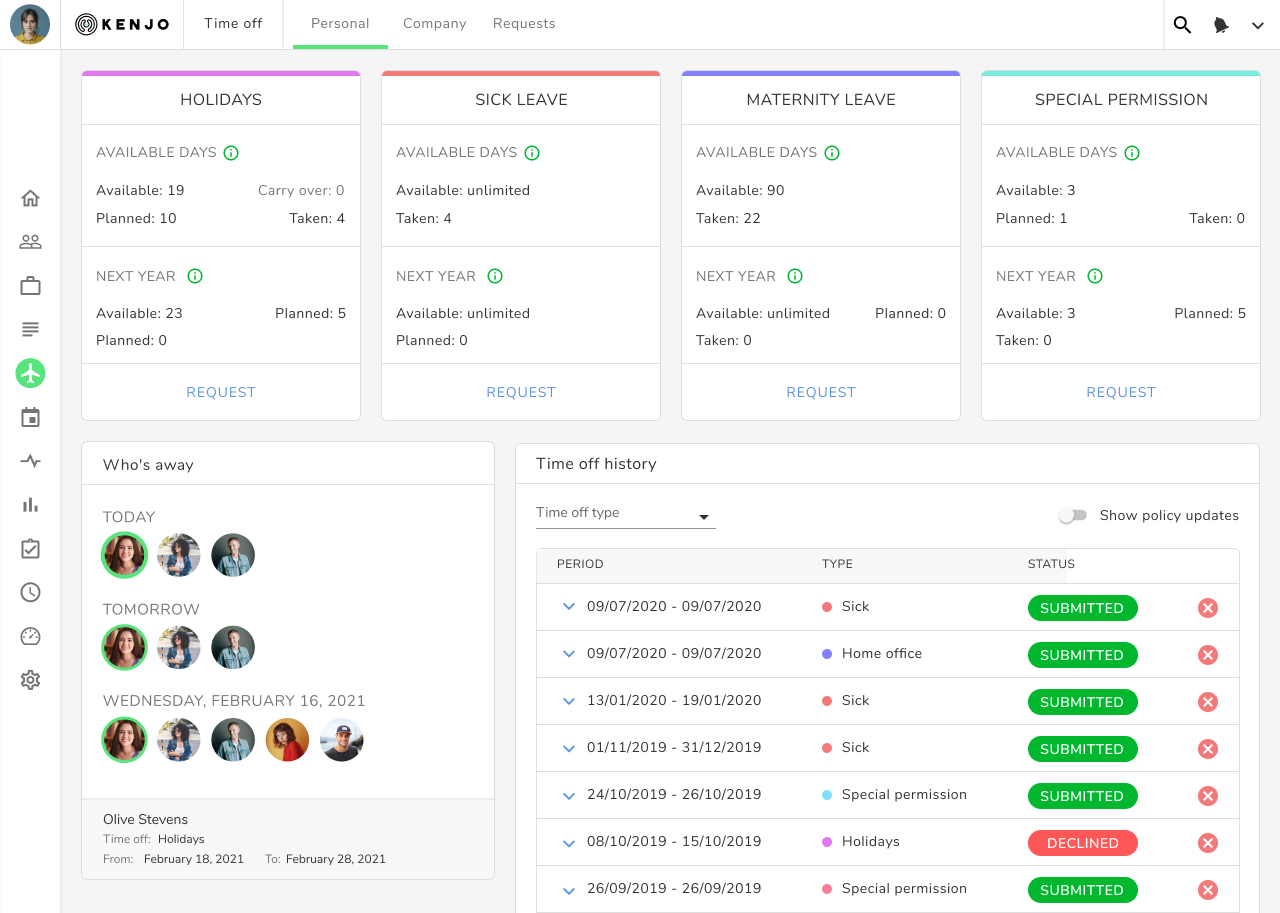
Task: Open the Calendar icon in the sidebar
Action: click(x=30, y=417)
